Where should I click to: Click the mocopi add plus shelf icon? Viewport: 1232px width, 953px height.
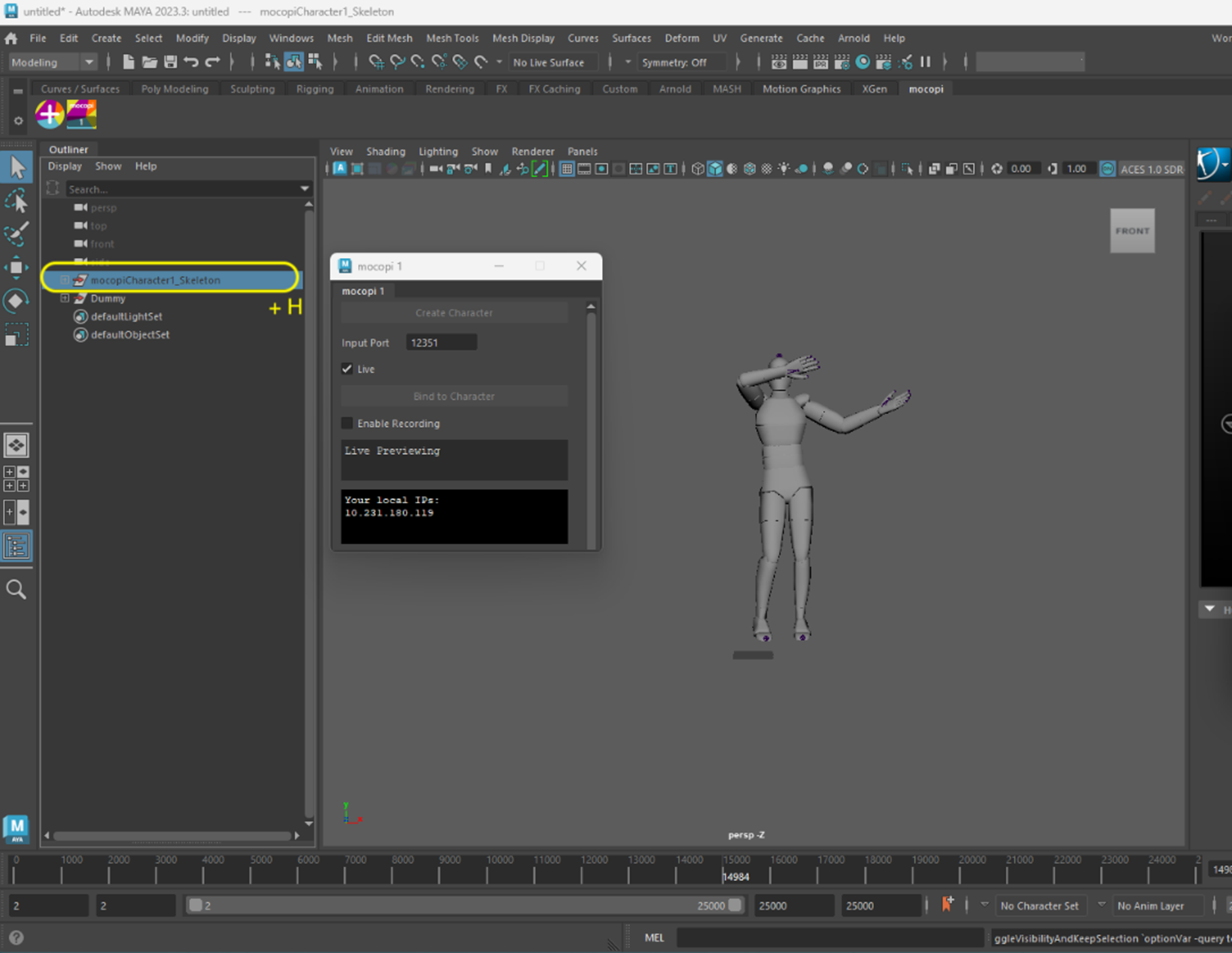49,114
